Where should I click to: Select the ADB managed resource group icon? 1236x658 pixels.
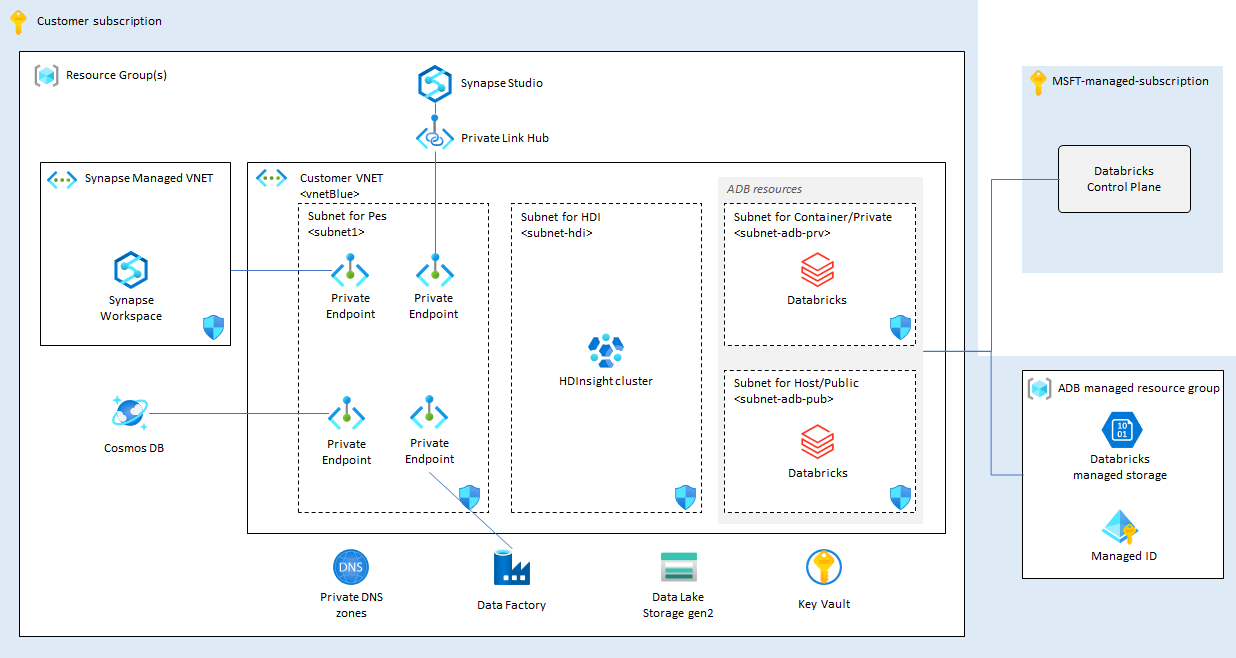(x=1040, y=388)
